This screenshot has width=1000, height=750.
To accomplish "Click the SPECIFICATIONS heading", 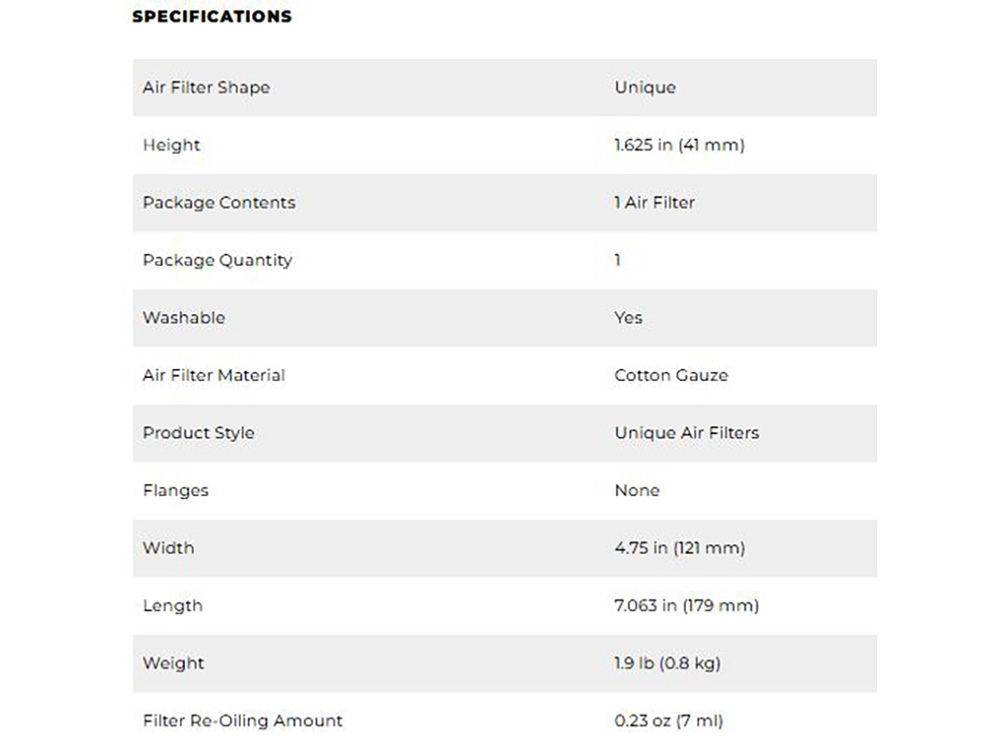I will click(212, 17).
